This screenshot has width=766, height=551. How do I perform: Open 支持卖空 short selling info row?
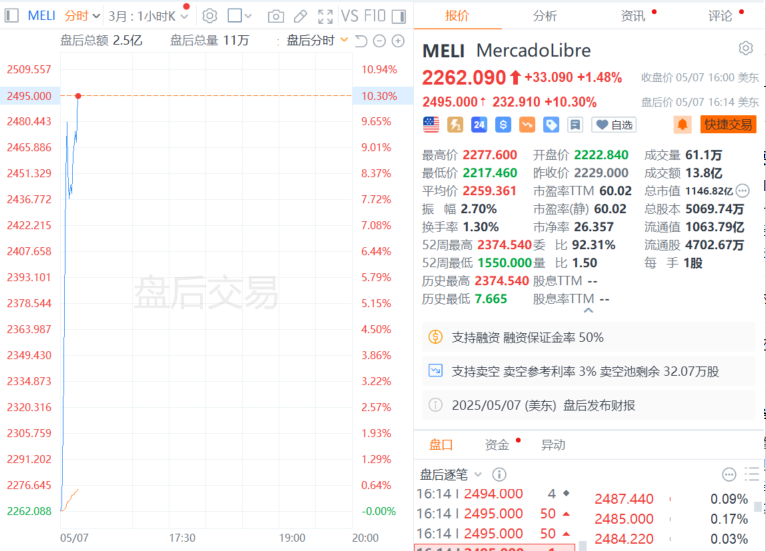(x=589, y=371)
